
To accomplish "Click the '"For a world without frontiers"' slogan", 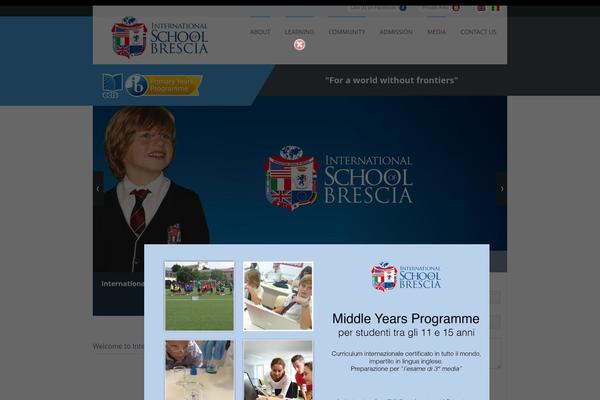I will tap(391, 80).
